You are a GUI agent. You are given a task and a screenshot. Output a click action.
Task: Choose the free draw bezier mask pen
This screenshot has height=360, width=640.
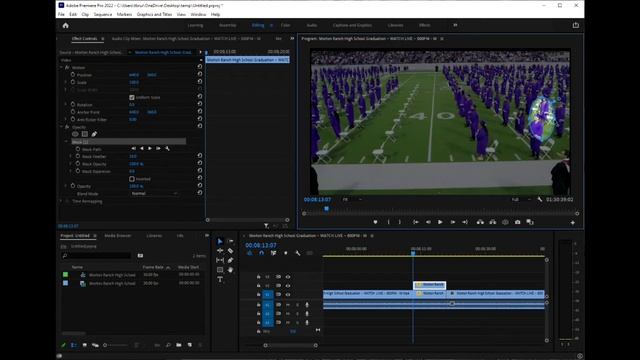(94, 134)
